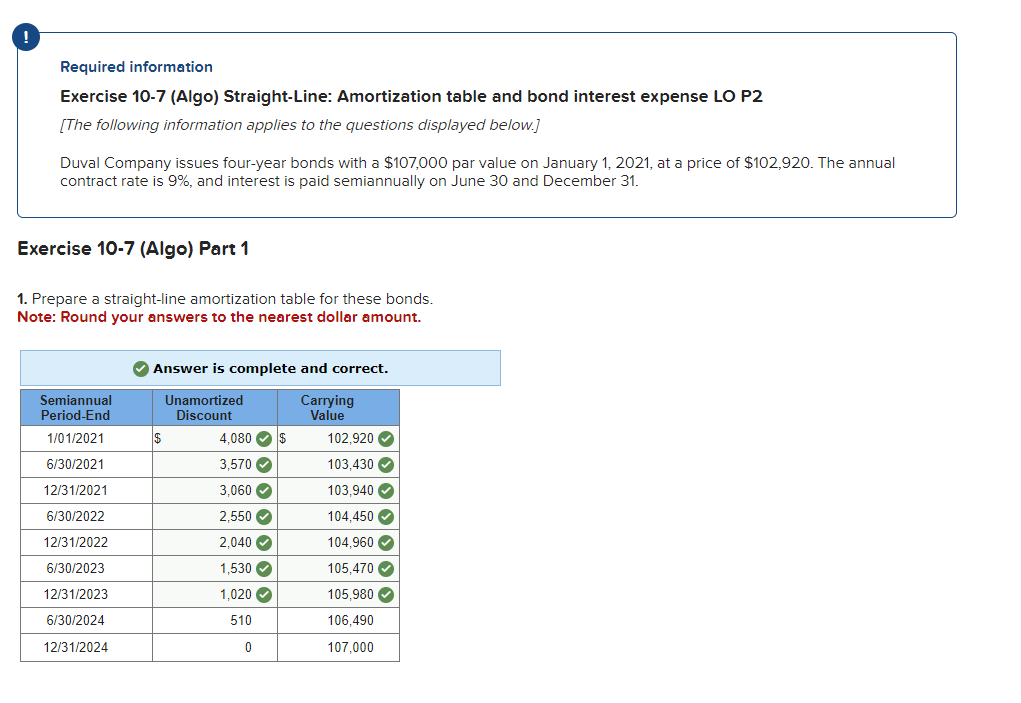Toggle the checkmark beside carrying value 105,470
The width and height of the screenshot is (1021, 703).
pyautogui.click(x=388, y=568)
